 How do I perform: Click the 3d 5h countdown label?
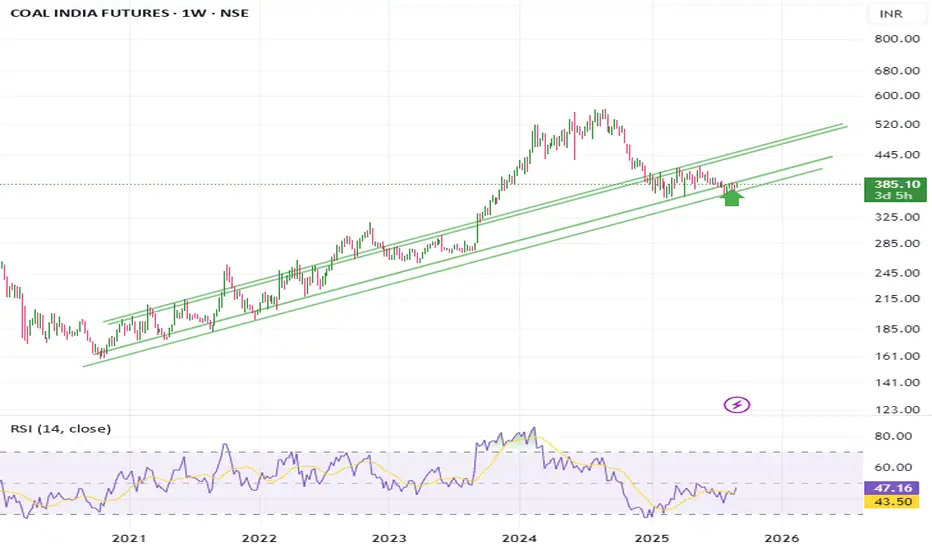point(893,196)
